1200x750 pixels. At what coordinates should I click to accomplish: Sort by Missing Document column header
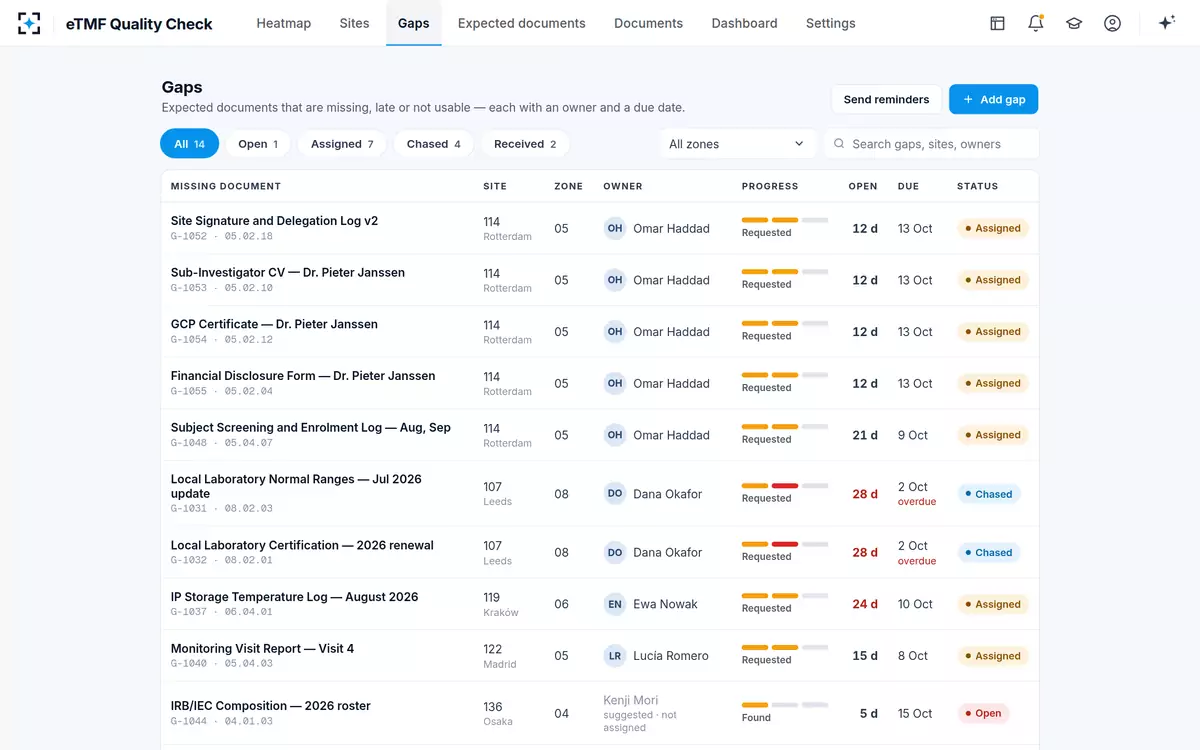pyautogui.click(x=226, y=186)
